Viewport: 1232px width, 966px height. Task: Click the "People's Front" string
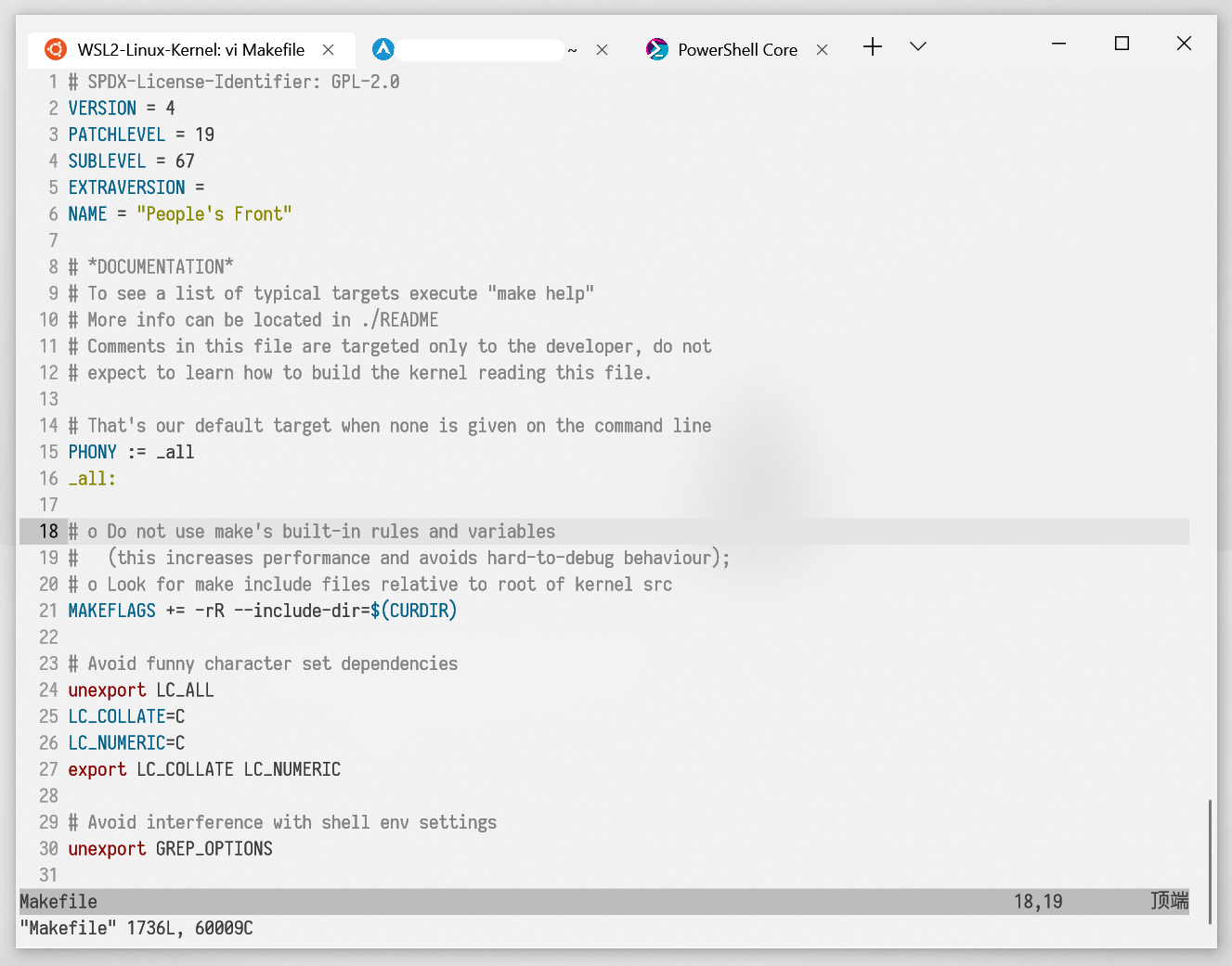214,214
